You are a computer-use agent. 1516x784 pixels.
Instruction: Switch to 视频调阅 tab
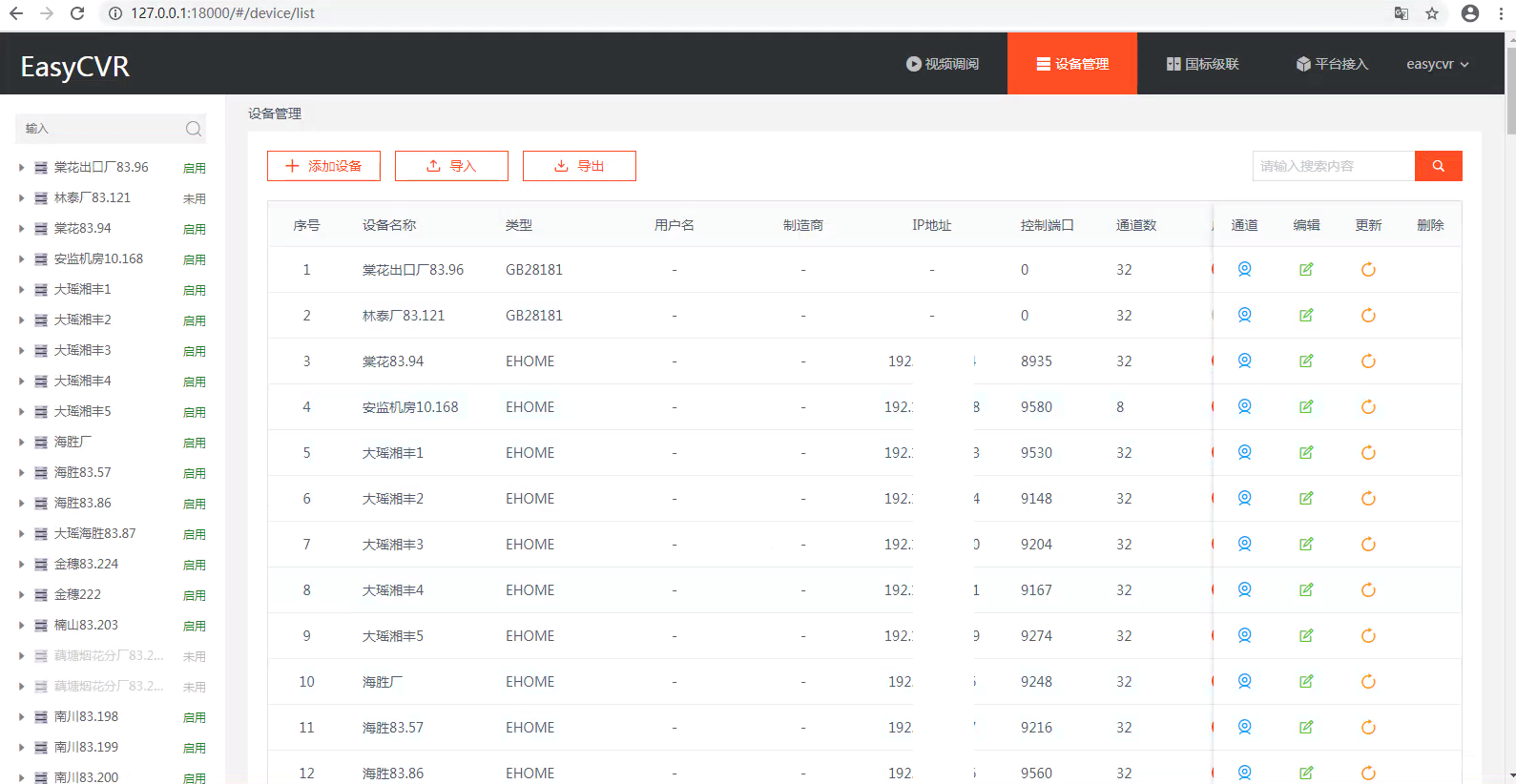coord(943,64)
